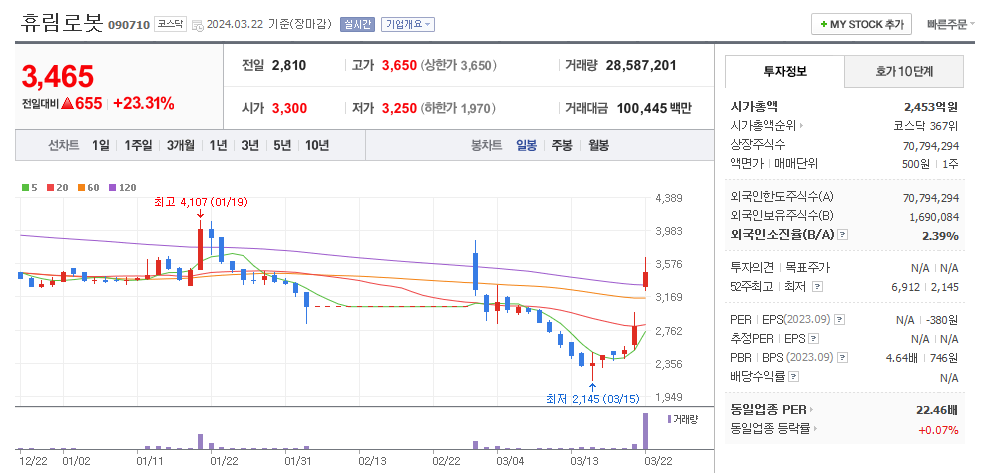Click the purple 거래량 volume legend marker
The height and width of the screenshot is (473, 994).
tap(669, 419)
